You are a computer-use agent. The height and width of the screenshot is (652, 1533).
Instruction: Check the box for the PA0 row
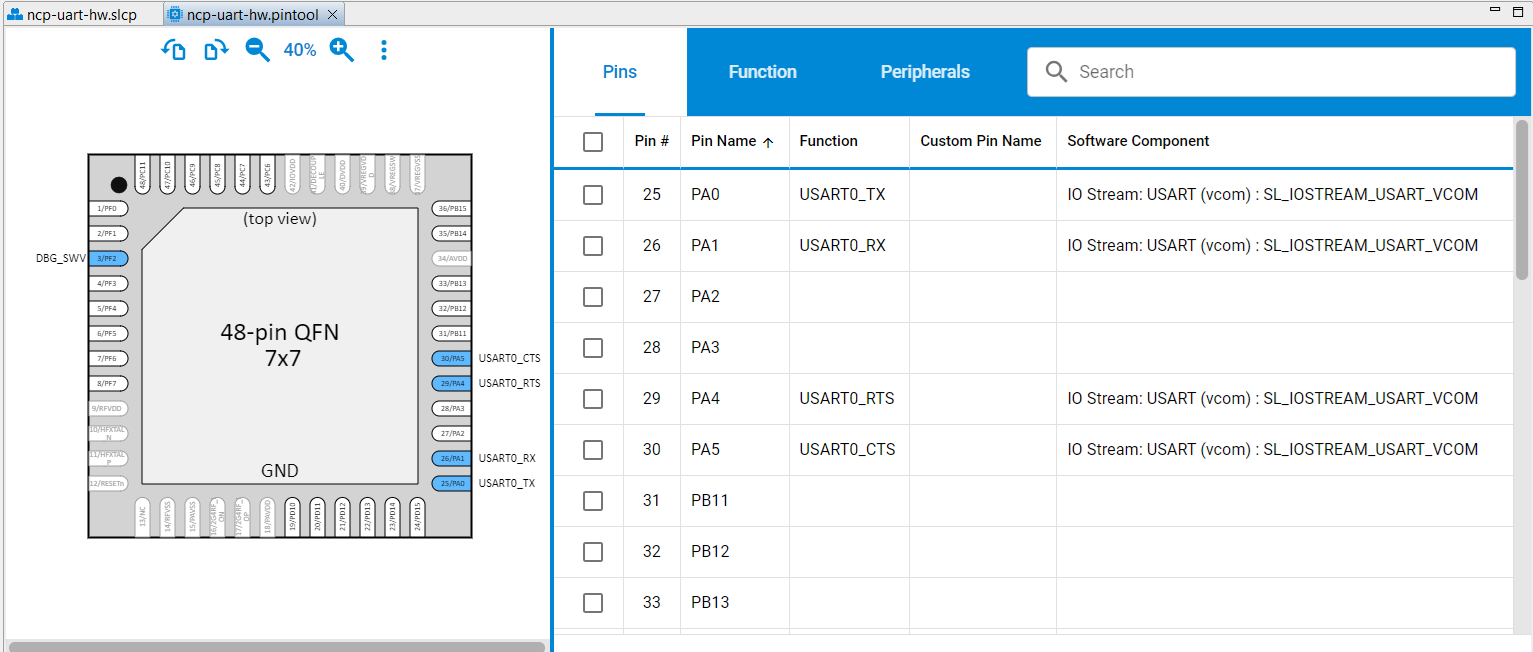[x=593, y=195]
